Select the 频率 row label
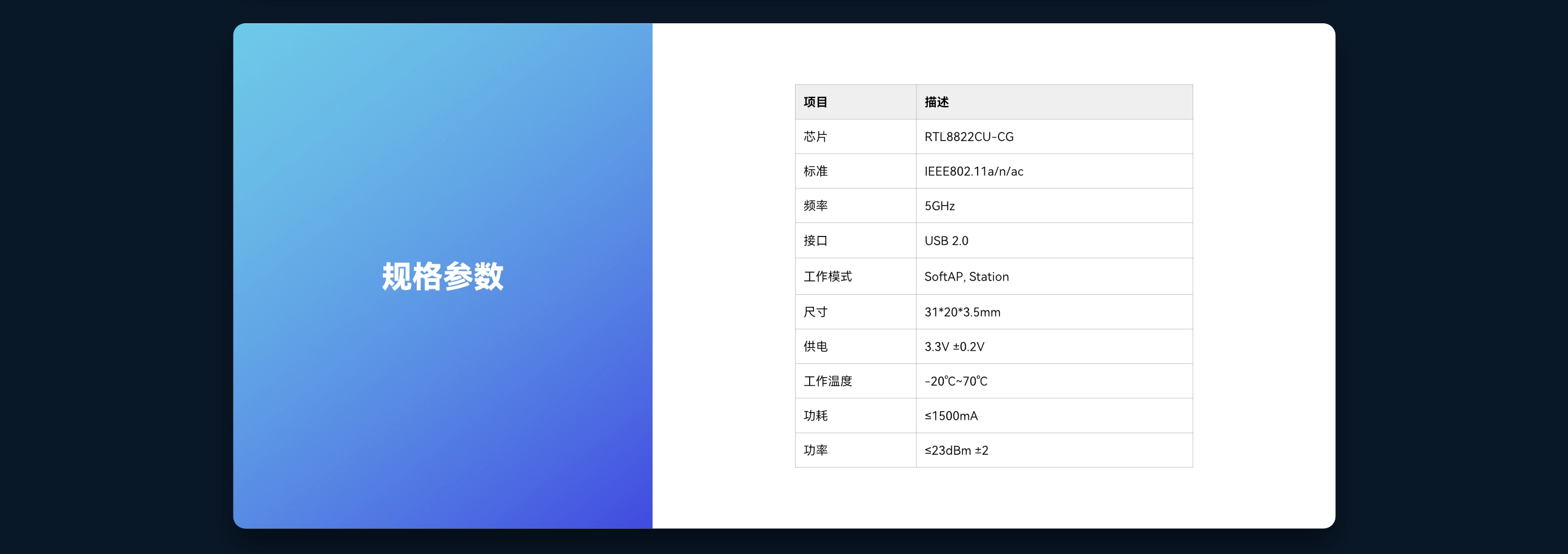 tap(815, 206)
